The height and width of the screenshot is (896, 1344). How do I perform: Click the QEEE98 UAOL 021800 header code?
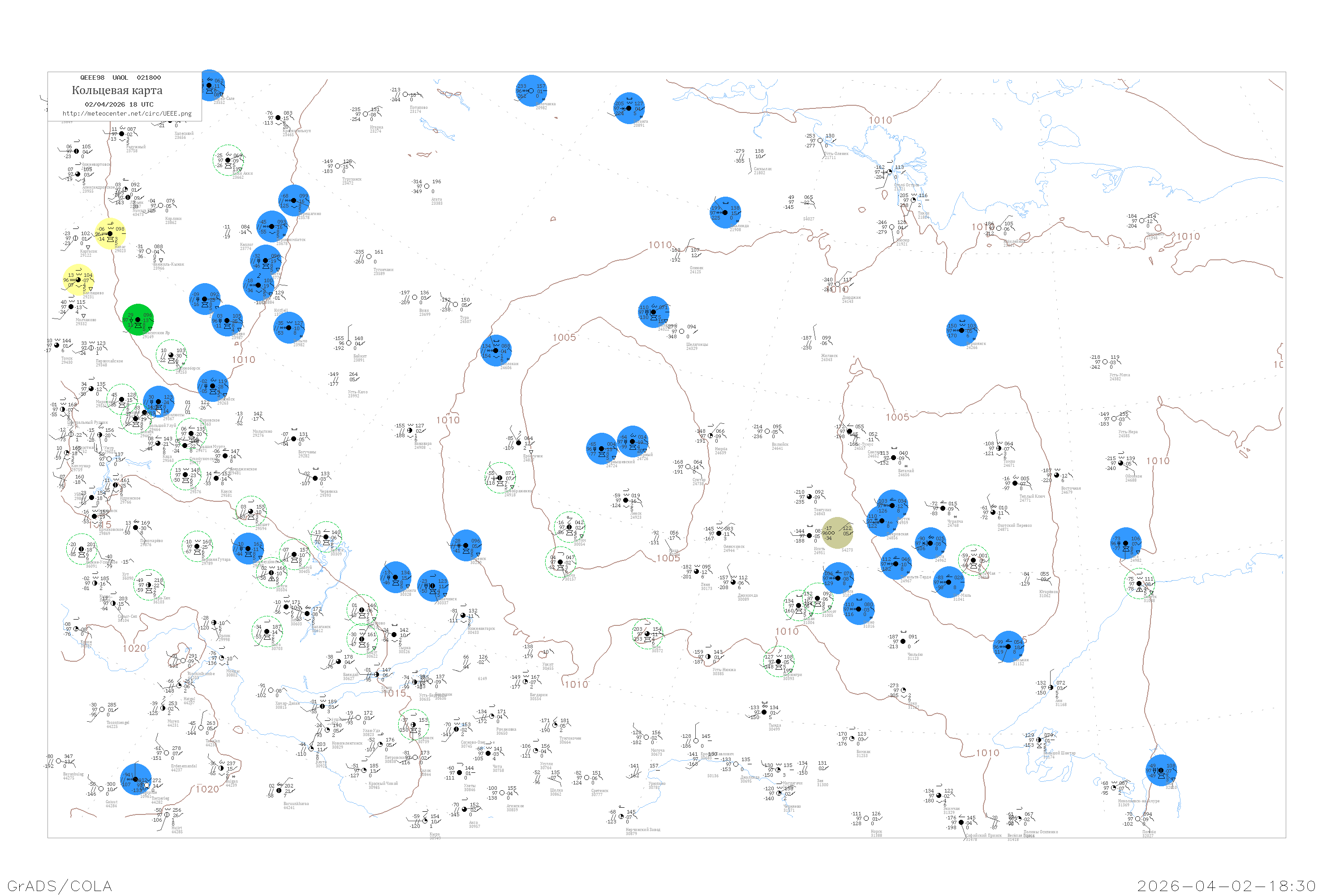coord(120,78)
